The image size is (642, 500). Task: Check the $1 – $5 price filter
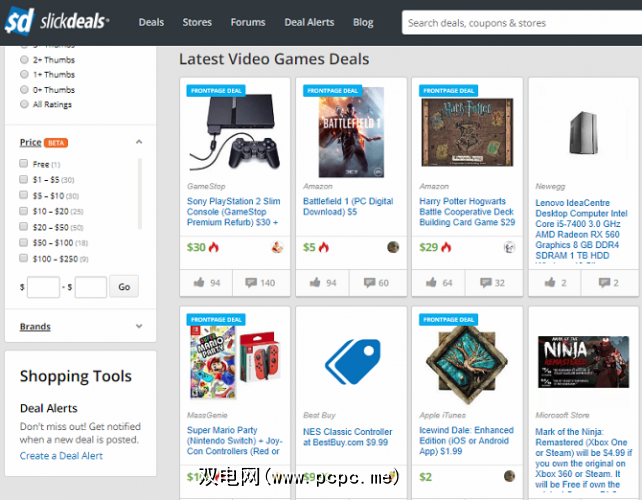(x=24, y=179)
